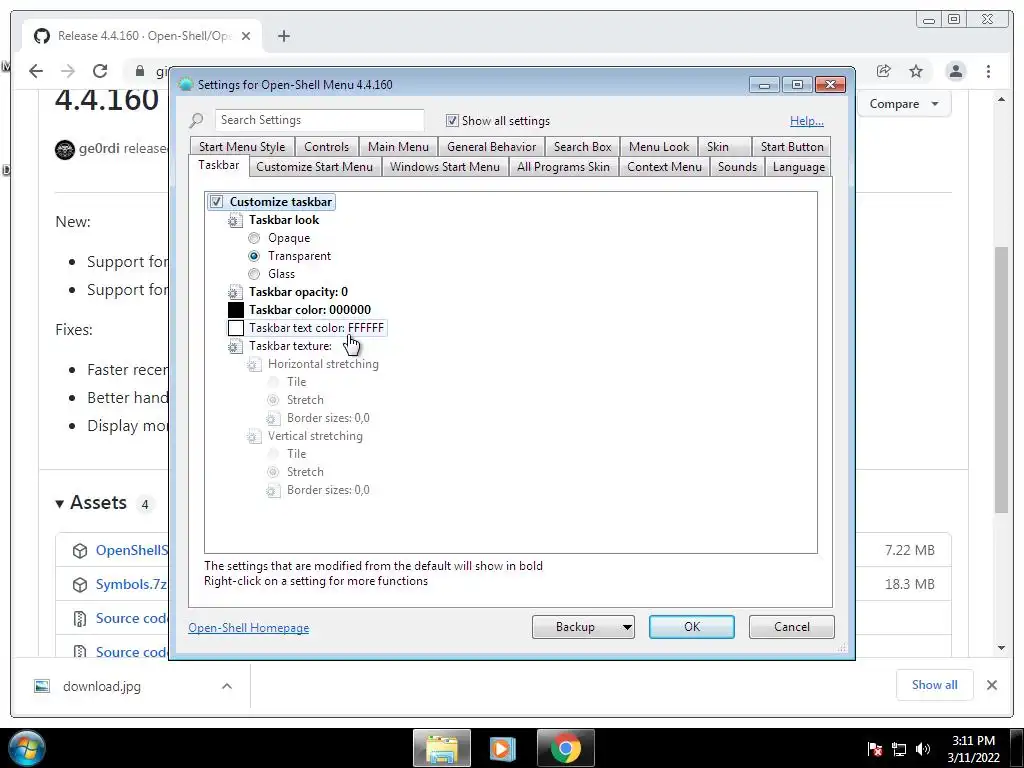Viewport: 1024px width, 768px height.
Task: Click the volume speaker tray icon
Action: (x=923, y=749)
